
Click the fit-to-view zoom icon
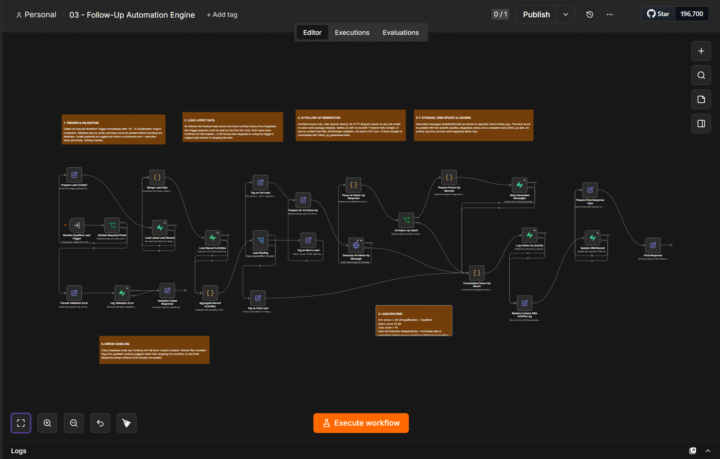21,423
